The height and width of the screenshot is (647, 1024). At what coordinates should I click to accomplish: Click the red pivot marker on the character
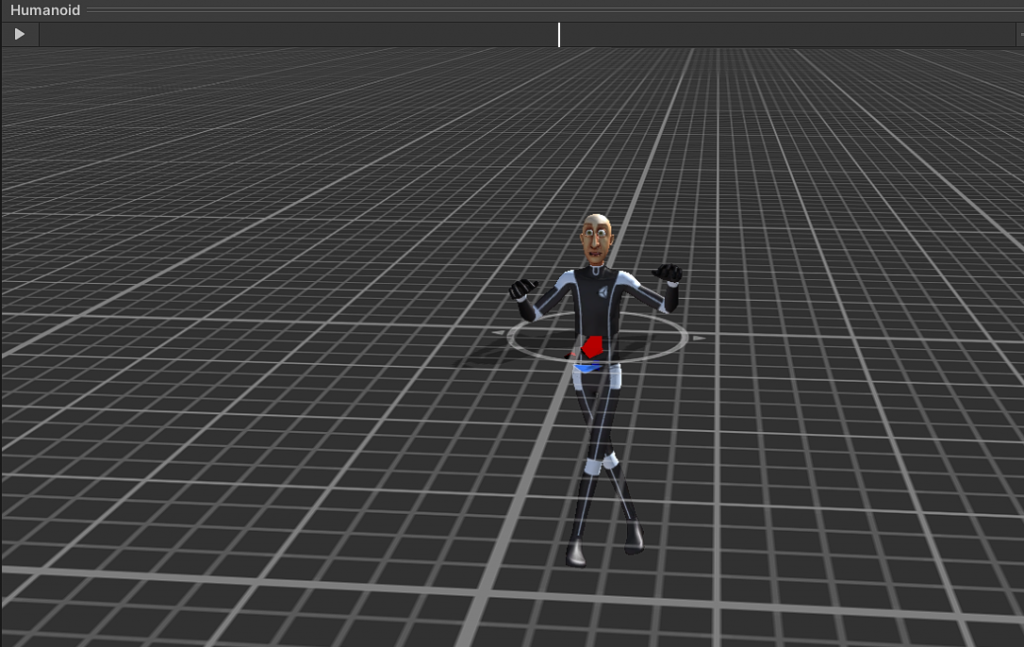[592, 347]
